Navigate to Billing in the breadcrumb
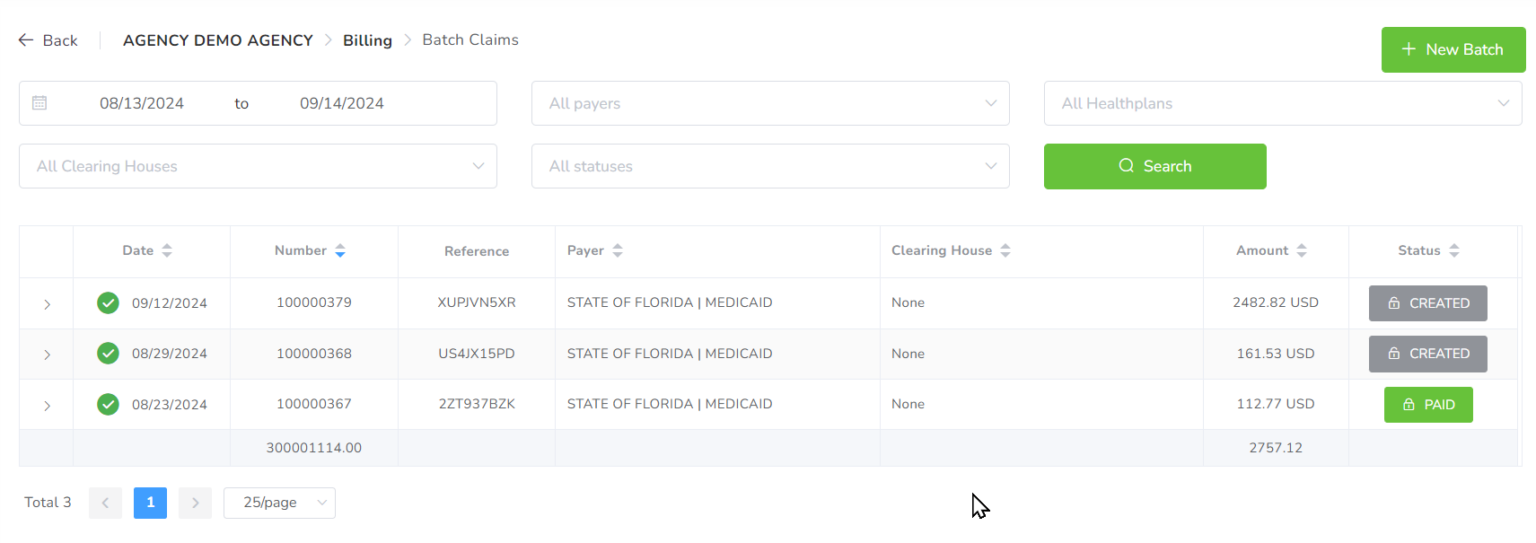1536x543 pixels. [367, 41]
